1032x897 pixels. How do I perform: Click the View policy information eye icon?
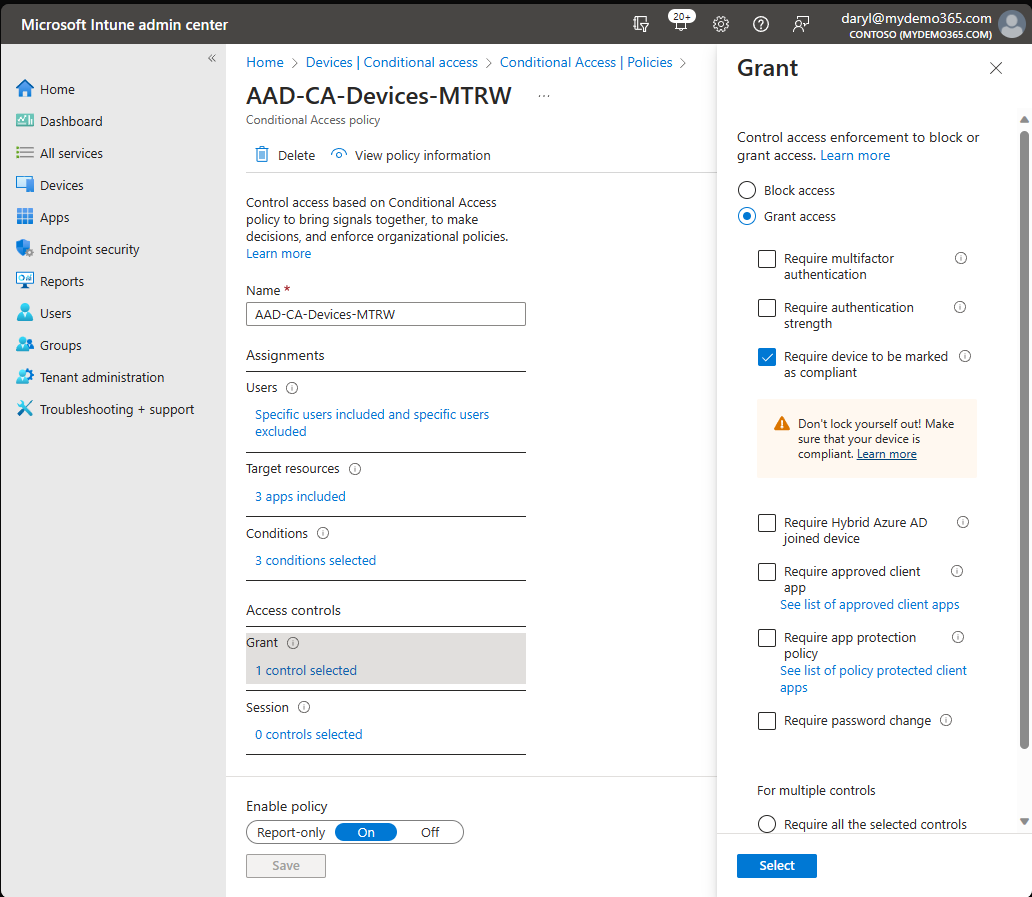pos(339,154)
